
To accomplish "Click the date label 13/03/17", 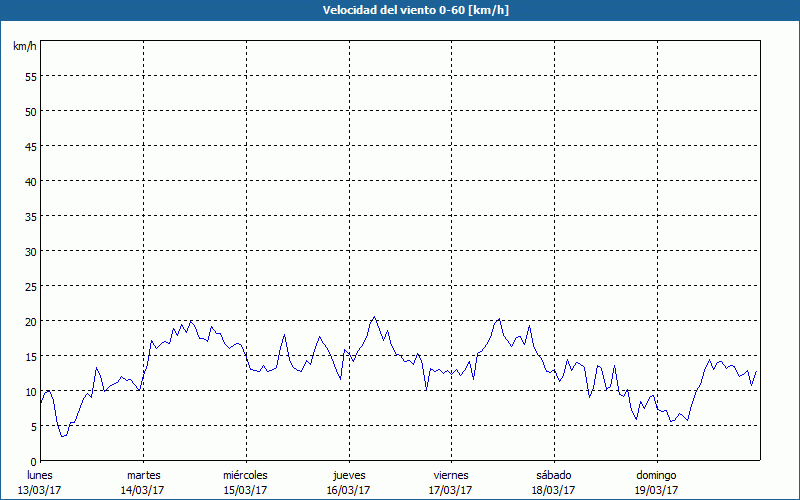I will [40, 490].
